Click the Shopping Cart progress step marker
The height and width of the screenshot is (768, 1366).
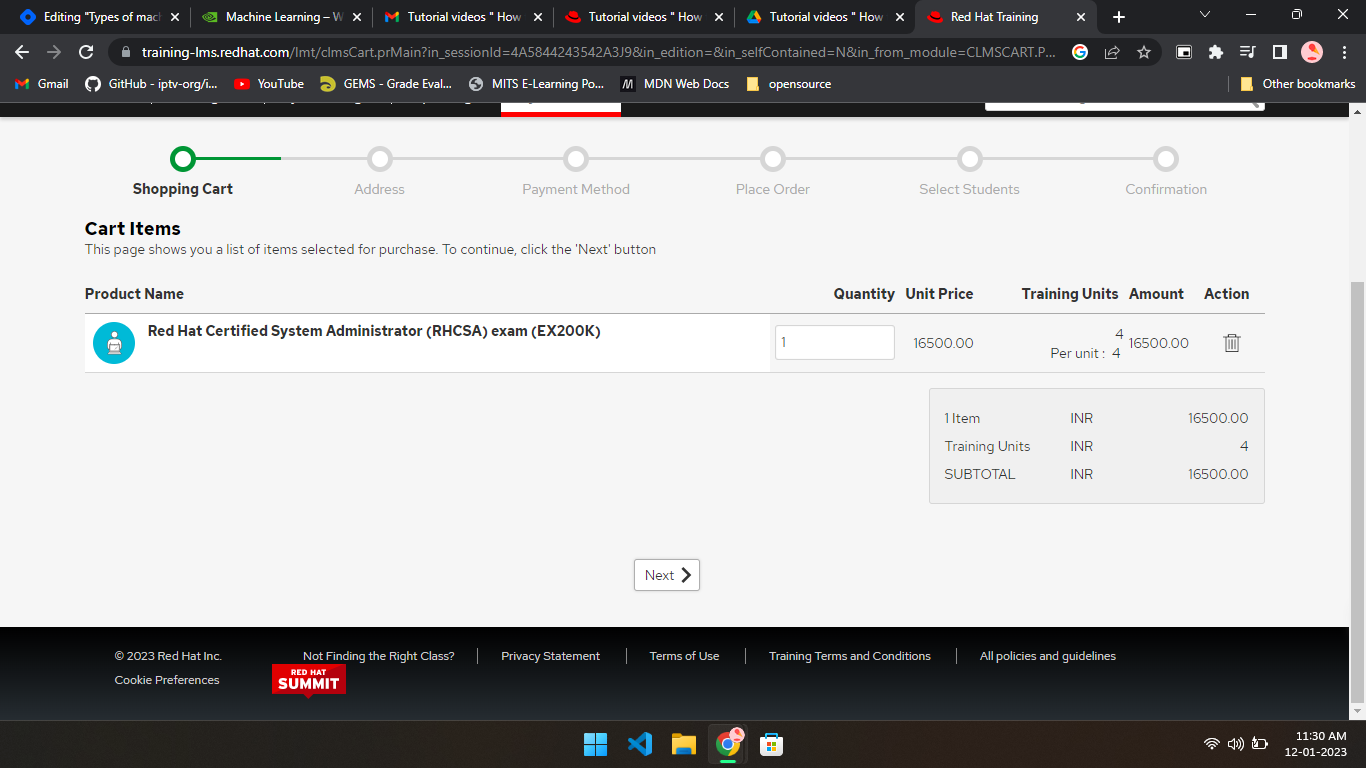182,159
